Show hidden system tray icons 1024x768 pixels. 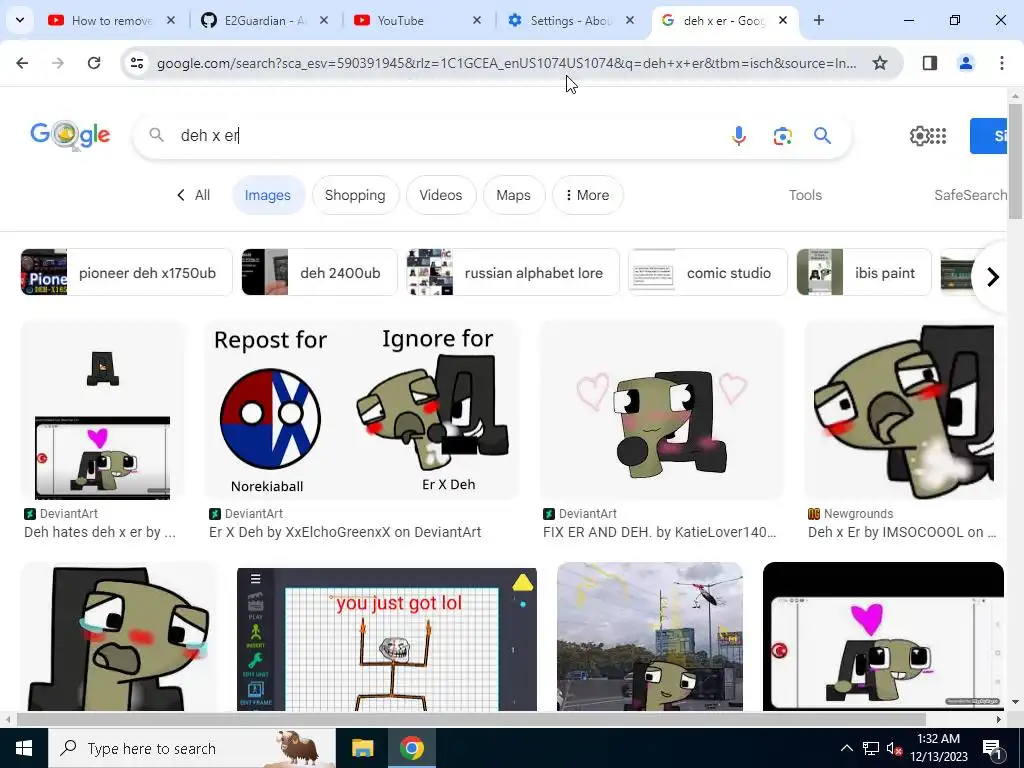point(846,748)
